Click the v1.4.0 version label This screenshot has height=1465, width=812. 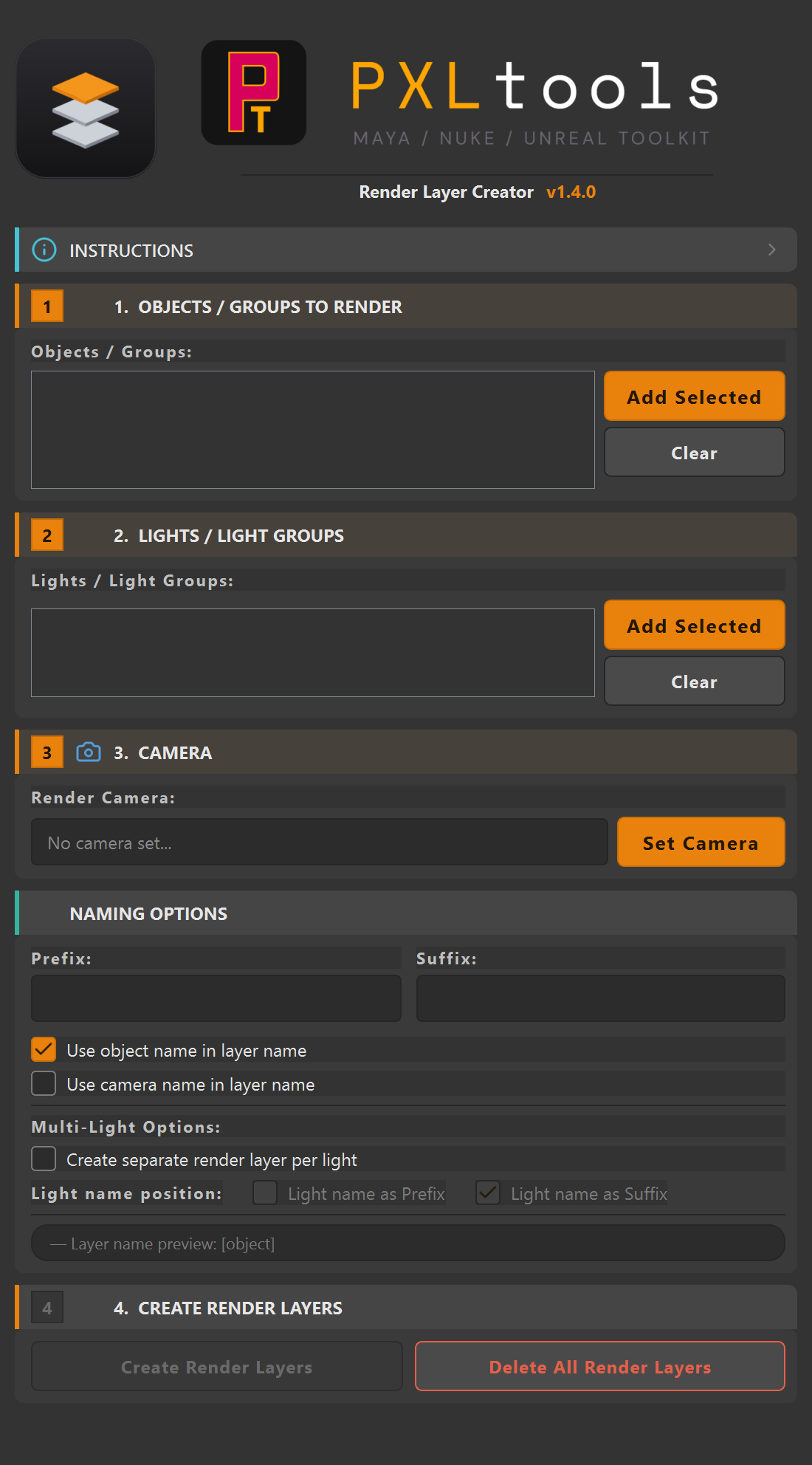[x=571, y=192]
